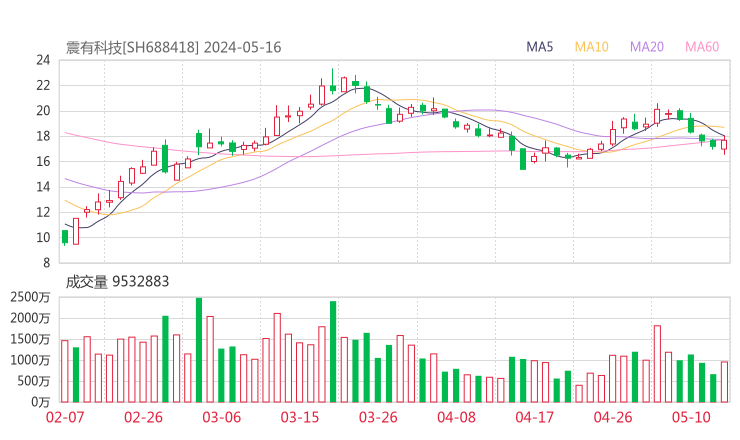Screen dimensions: 740x440
Task: Select the 04-08 date marker
Action: pos(456,417)
